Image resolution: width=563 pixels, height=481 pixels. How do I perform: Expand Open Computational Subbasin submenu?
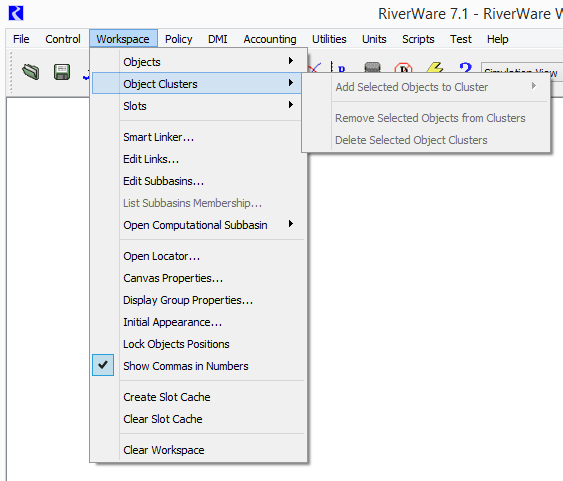pos(196,225)
